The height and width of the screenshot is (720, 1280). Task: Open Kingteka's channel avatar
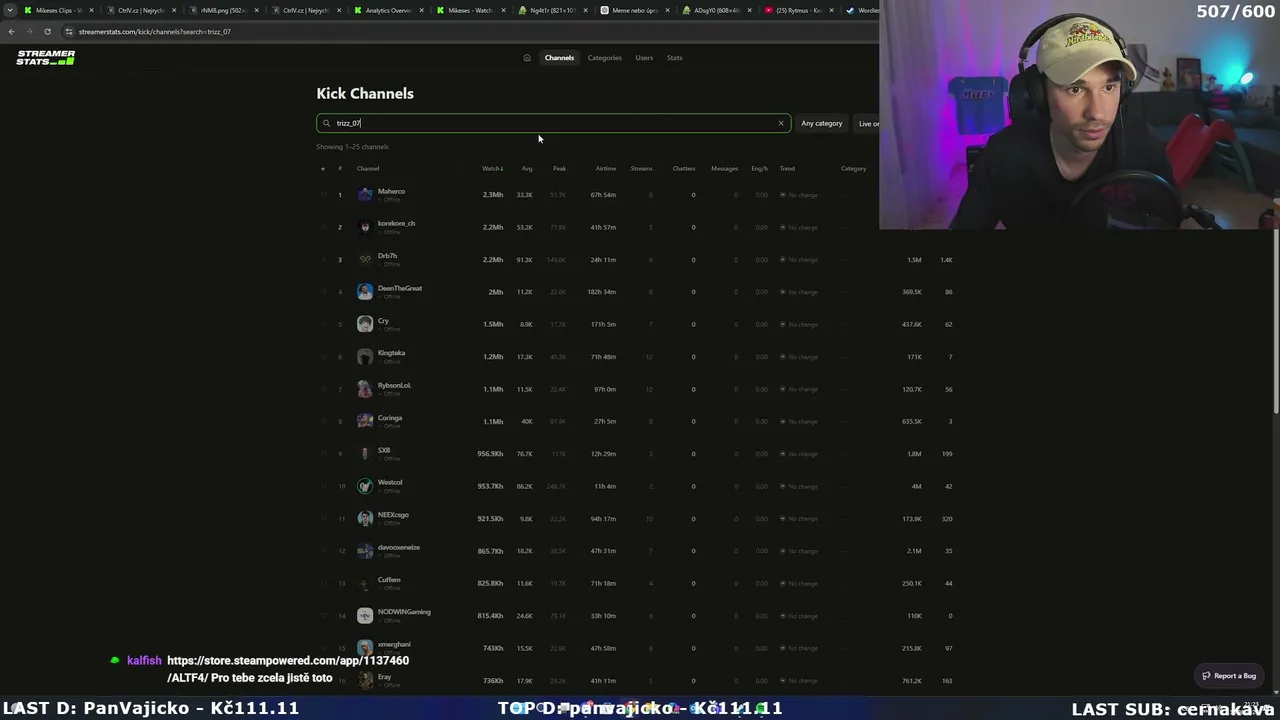[x=365, y=356]
